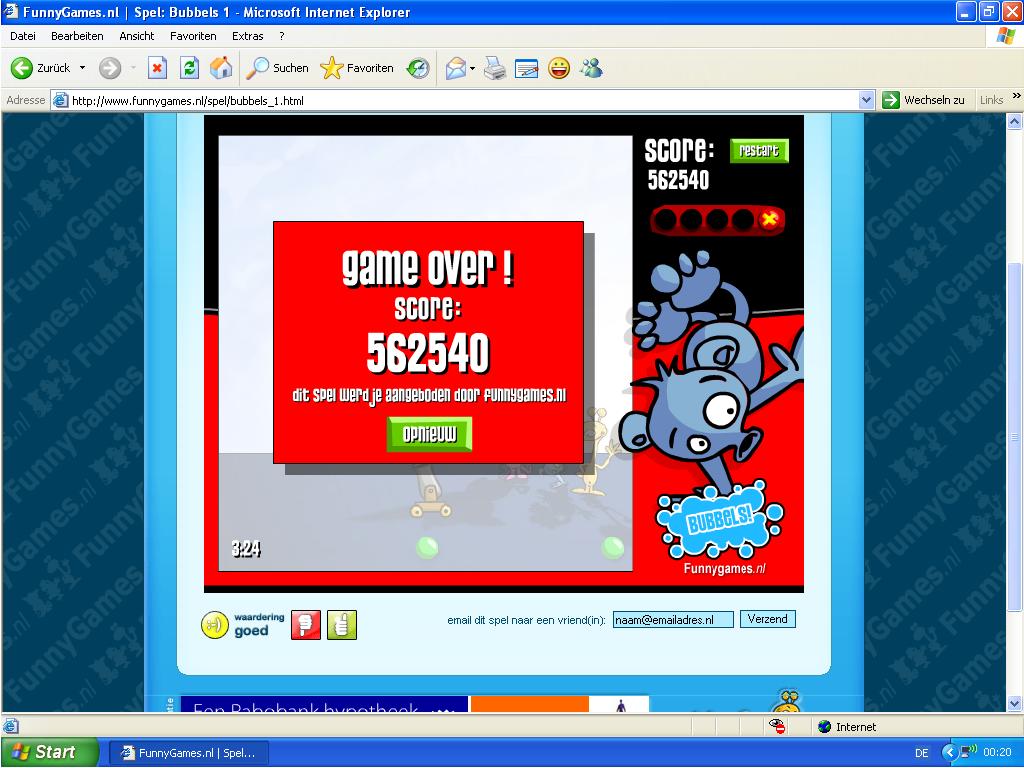This screenshot has width=1024, height=768.
Task: Open the Extras menu
Action: coord(248,36)
